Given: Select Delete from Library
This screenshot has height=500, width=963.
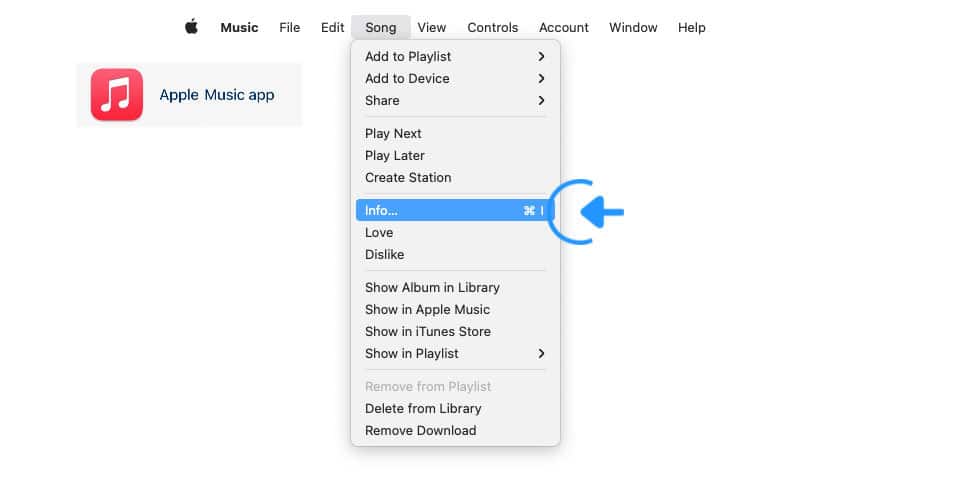Looking at the screenshot, I should coord(455,408).
